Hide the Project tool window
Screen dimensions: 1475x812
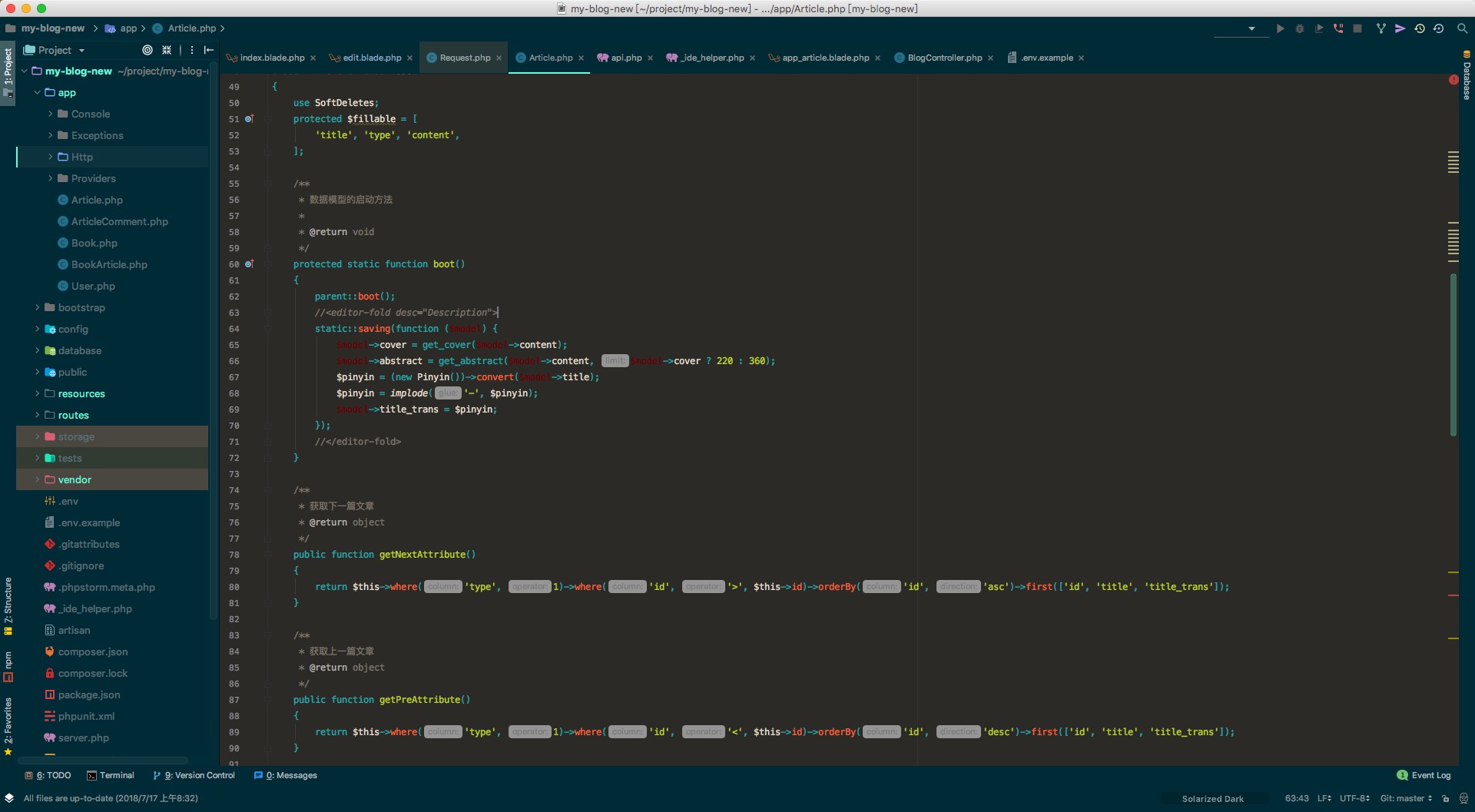point(209,50)
